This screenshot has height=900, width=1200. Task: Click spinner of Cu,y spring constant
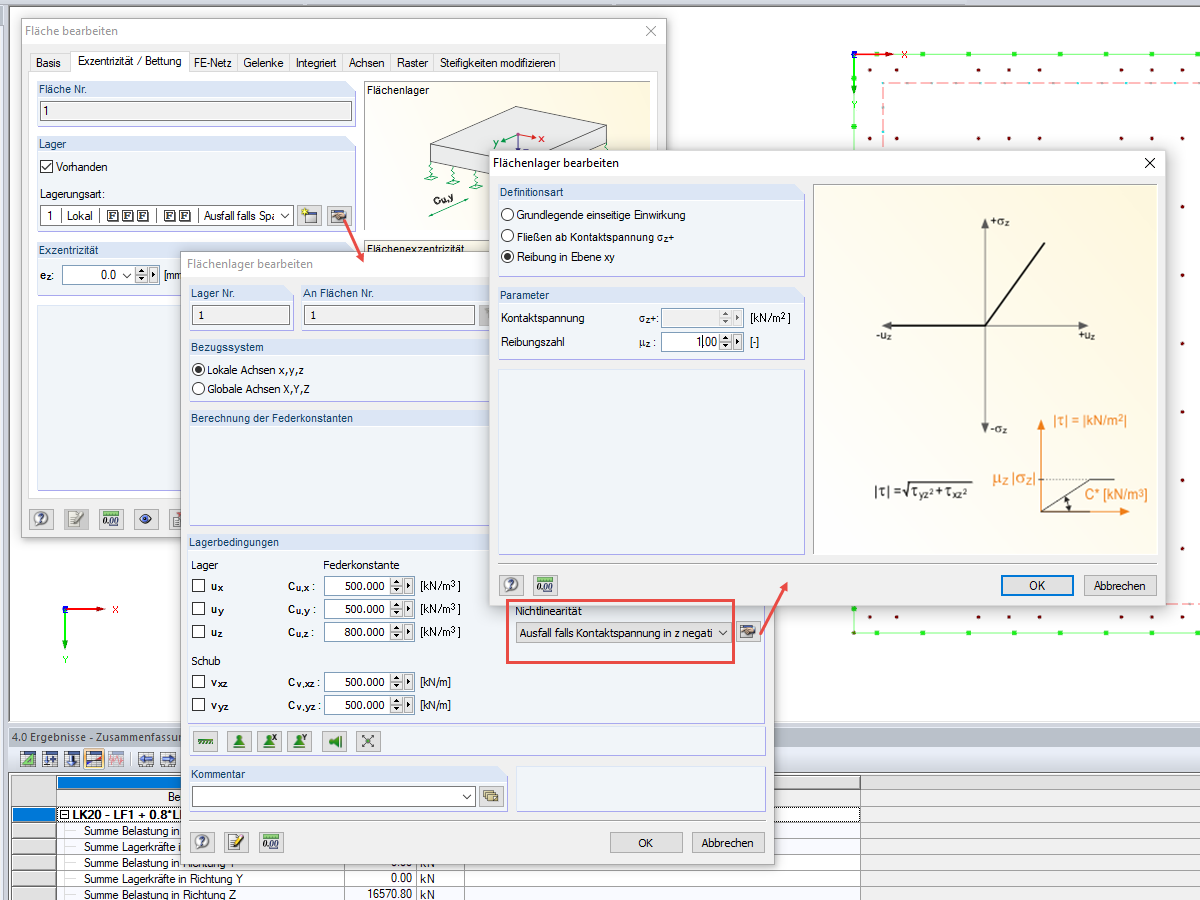[x=396, y=609]
